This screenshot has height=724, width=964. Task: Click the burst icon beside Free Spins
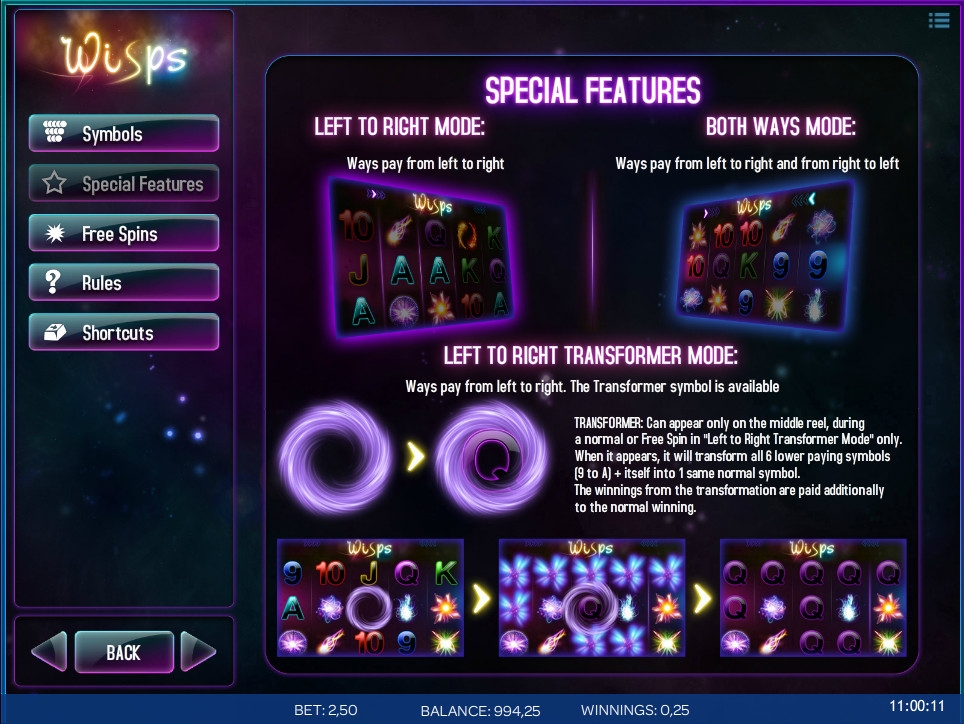55,233
